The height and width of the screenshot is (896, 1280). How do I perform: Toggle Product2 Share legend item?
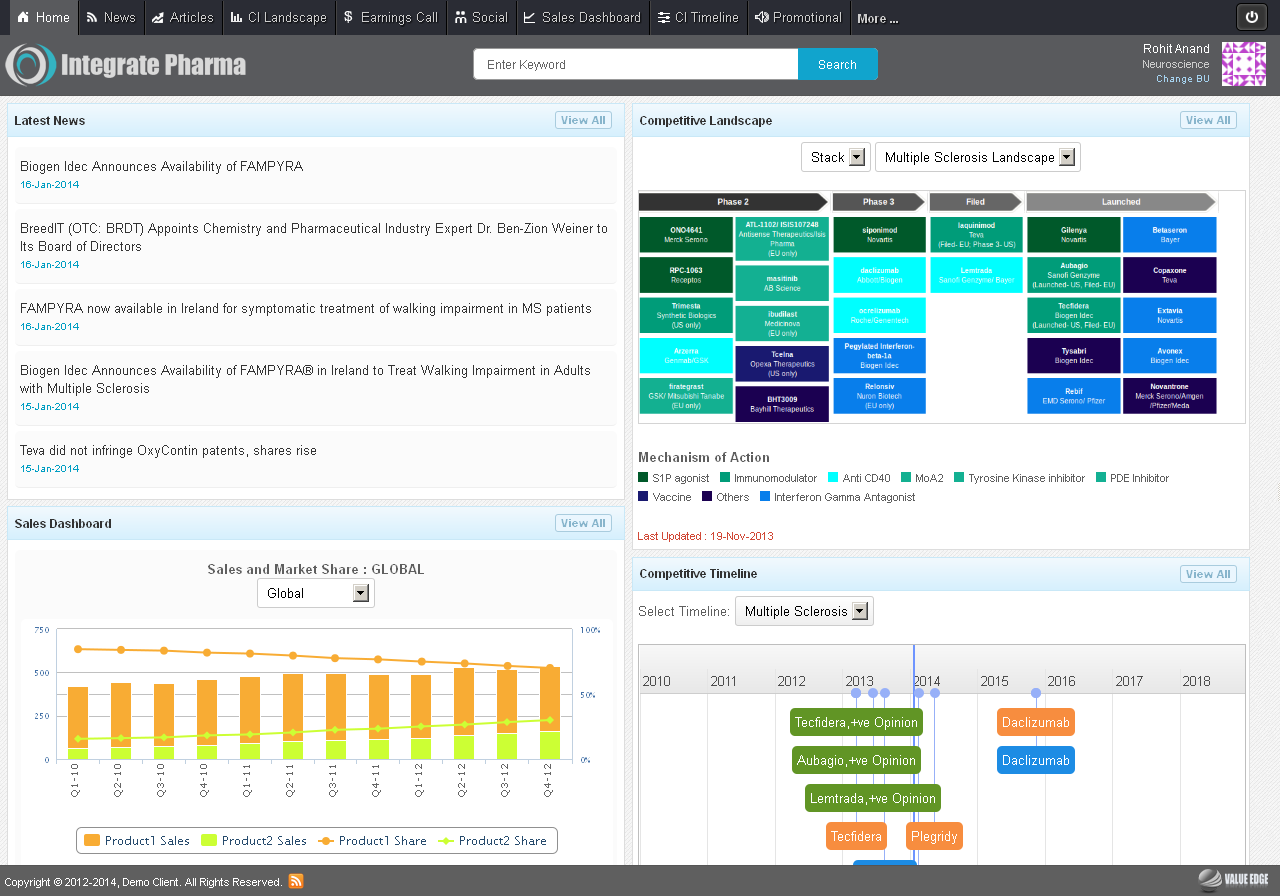[492, 841]
